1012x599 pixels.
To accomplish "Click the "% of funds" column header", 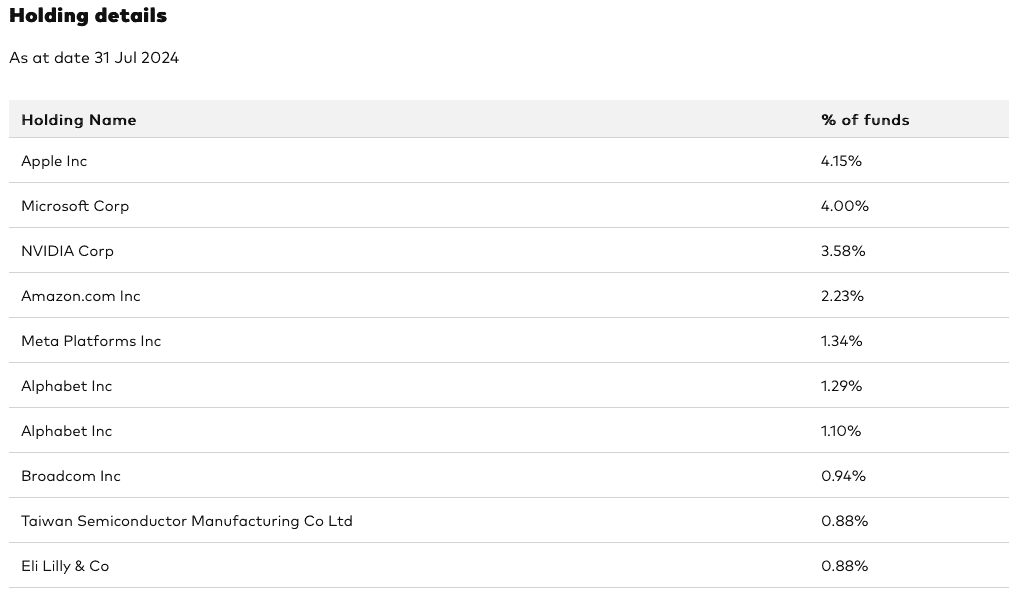I will pos(865,120).
